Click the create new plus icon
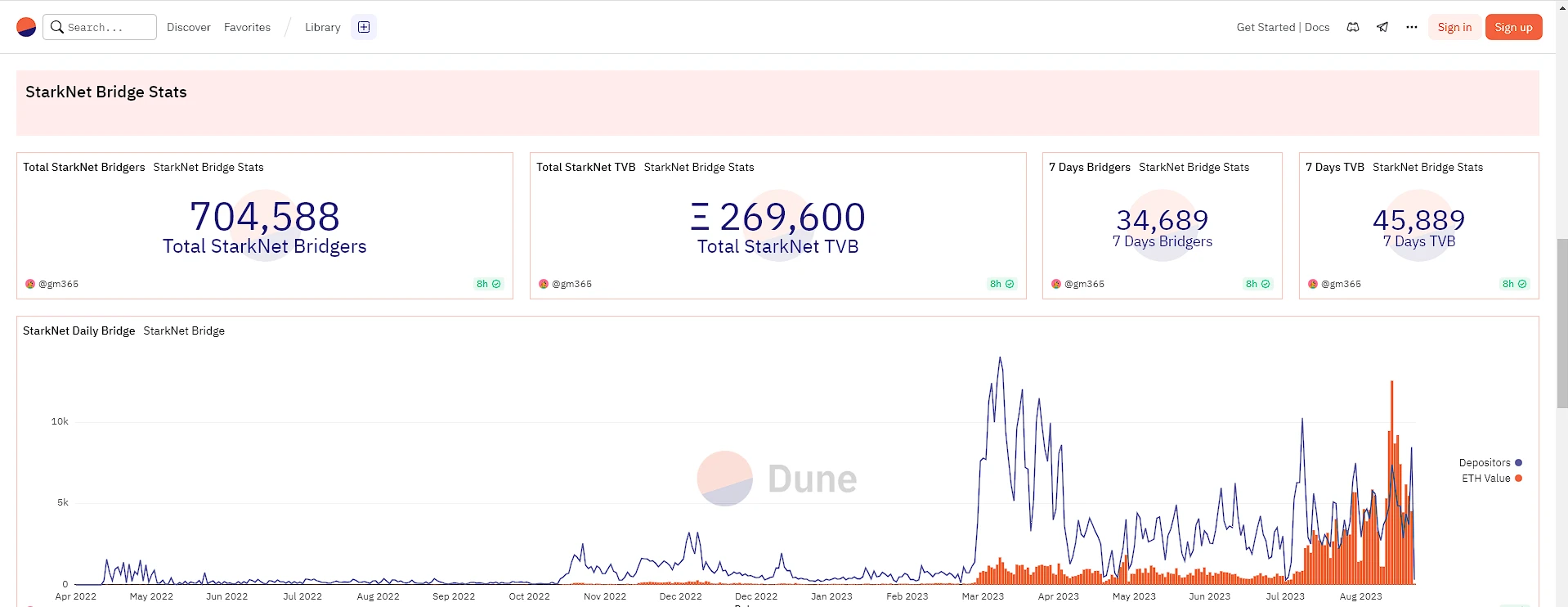The image size is (1568, 607). [364, 27]
